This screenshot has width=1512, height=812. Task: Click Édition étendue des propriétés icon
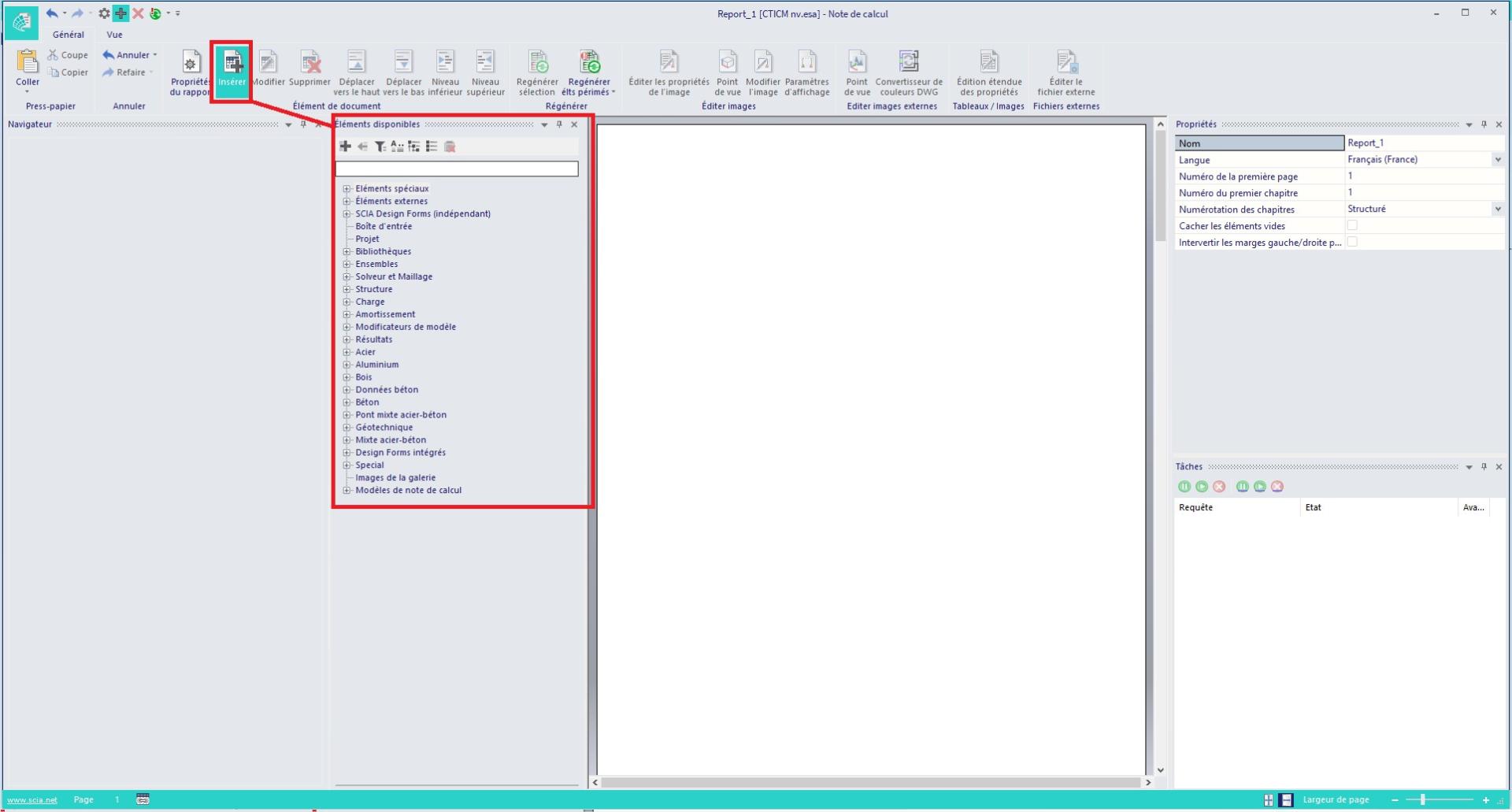point(988,63)
